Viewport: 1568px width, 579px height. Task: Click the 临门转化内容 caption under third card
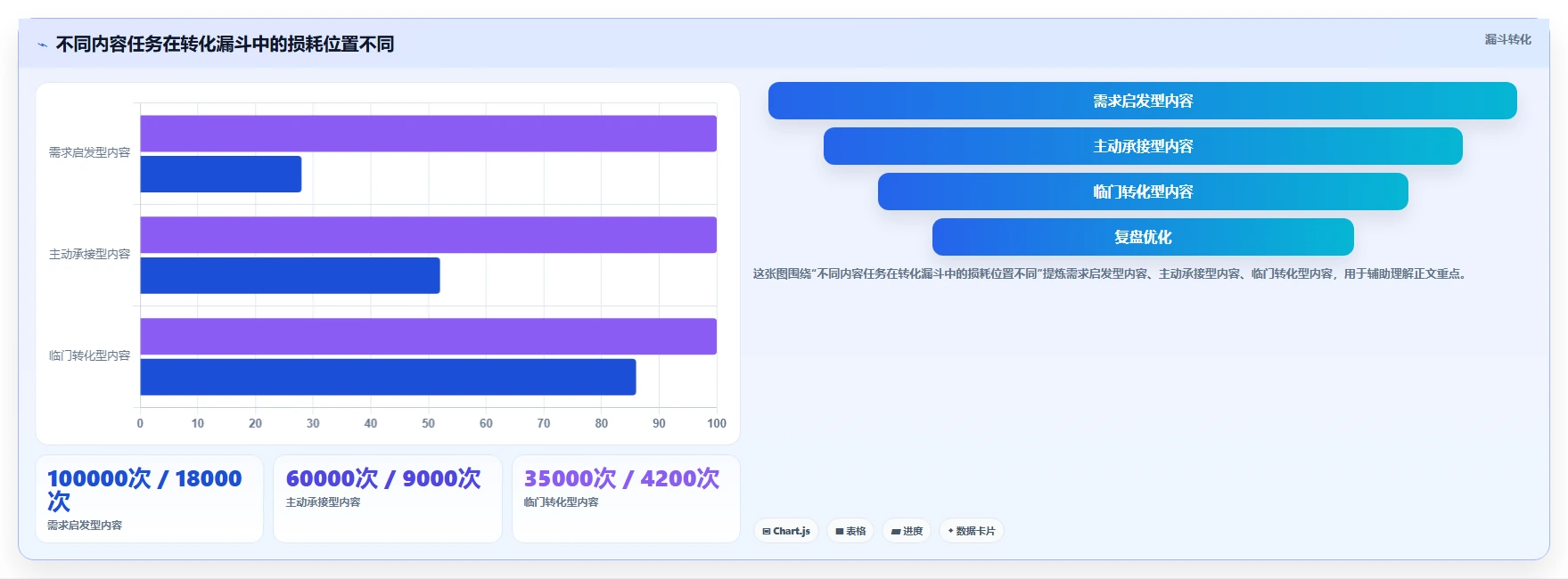coord(561,502)
